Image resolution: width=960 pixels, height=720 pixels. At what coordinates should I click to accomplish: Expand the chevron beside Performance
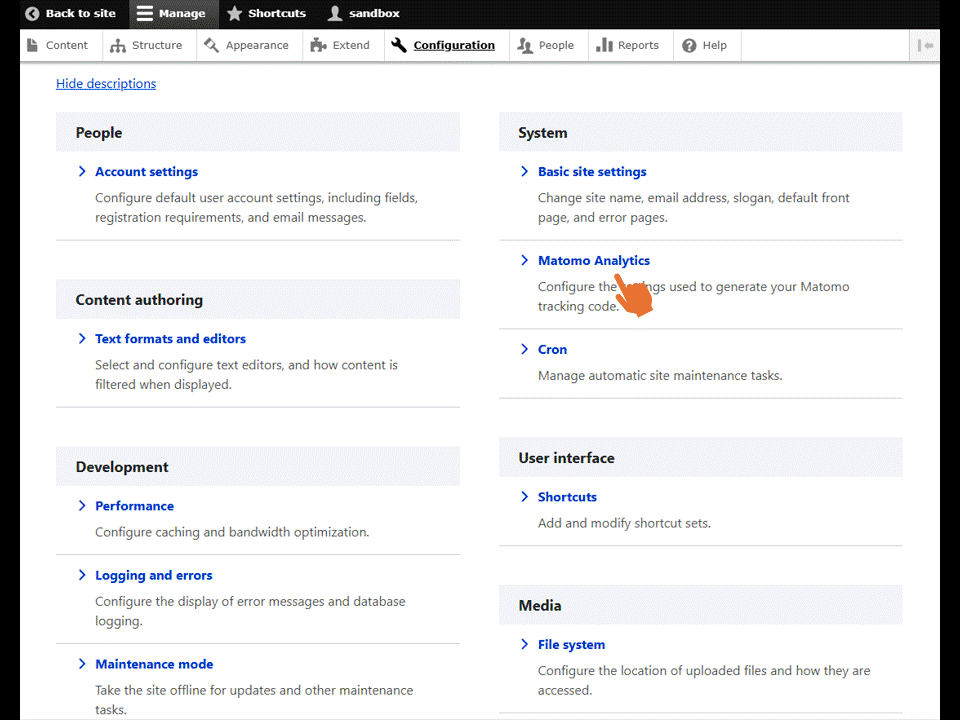pyautogui.click(x=82, y=506)
